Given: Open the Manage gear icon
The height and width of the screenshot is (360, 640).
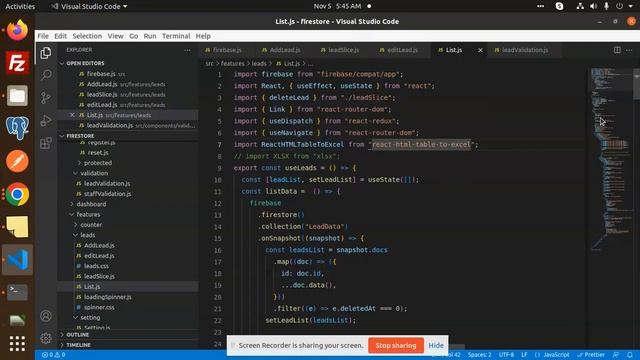Looking at the screenshot, I should (46, 338).
